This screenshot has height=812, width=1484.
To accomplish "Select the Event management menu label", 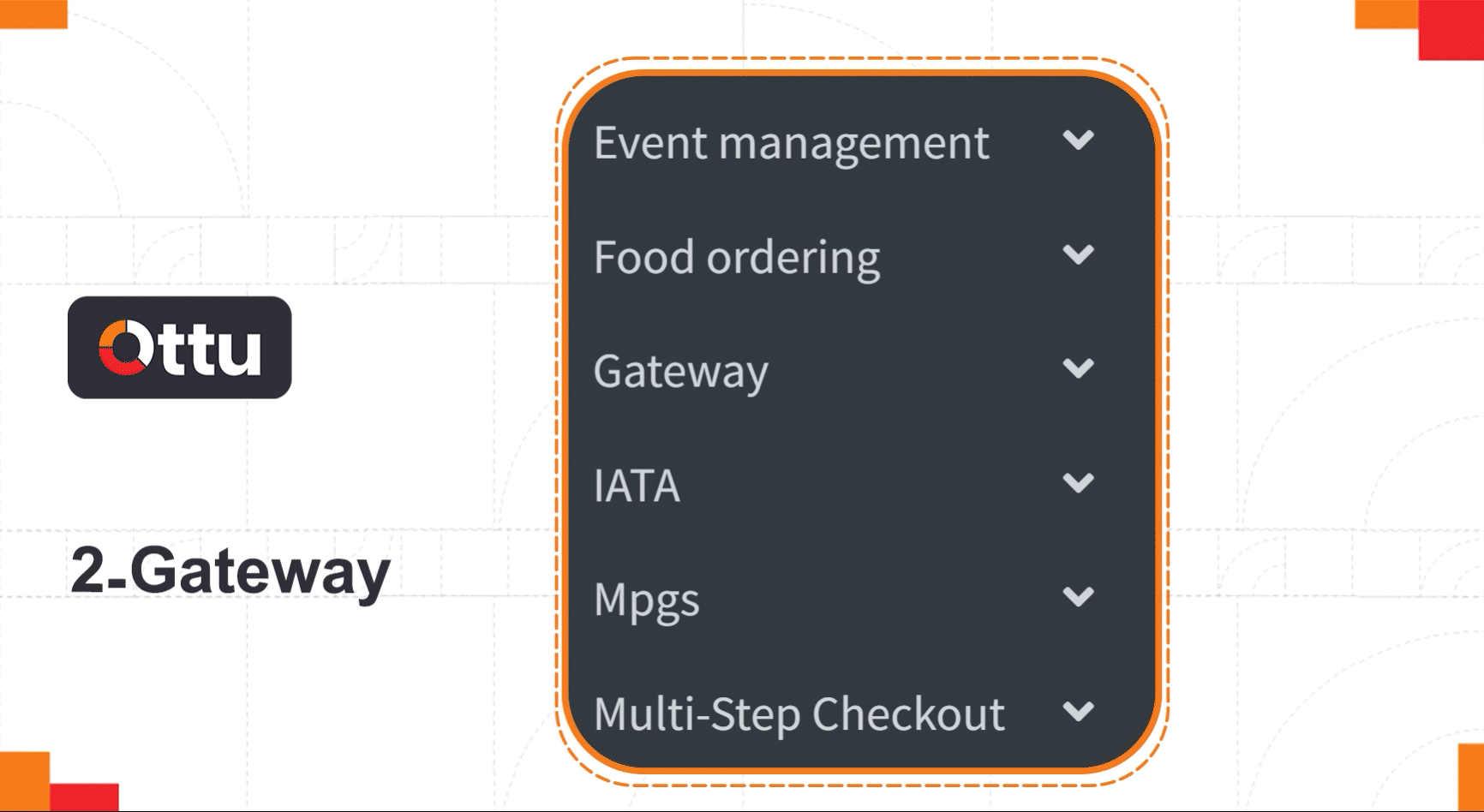I will point(792,143).
